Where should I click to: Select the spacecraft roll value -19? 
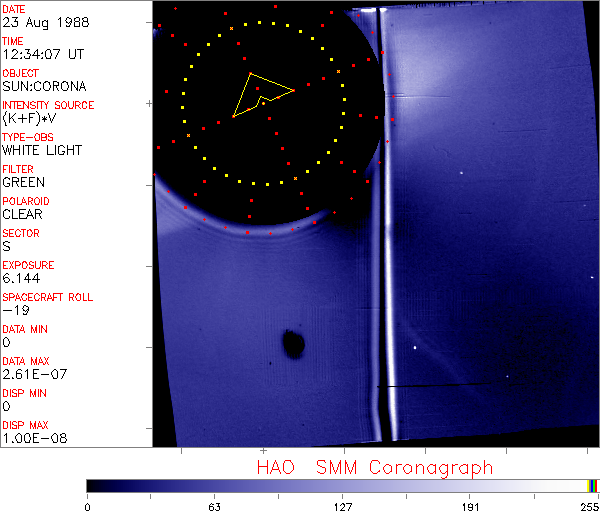(13, 310)
